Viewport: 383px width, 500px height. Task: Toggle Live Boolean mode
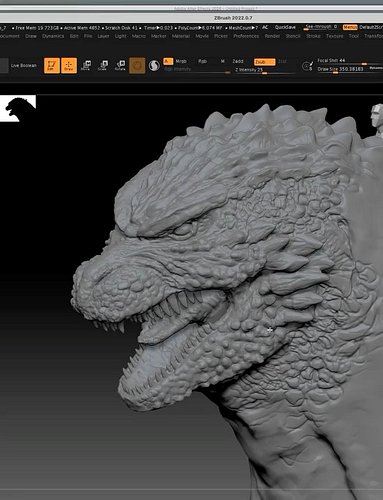(x=23, y=65)
